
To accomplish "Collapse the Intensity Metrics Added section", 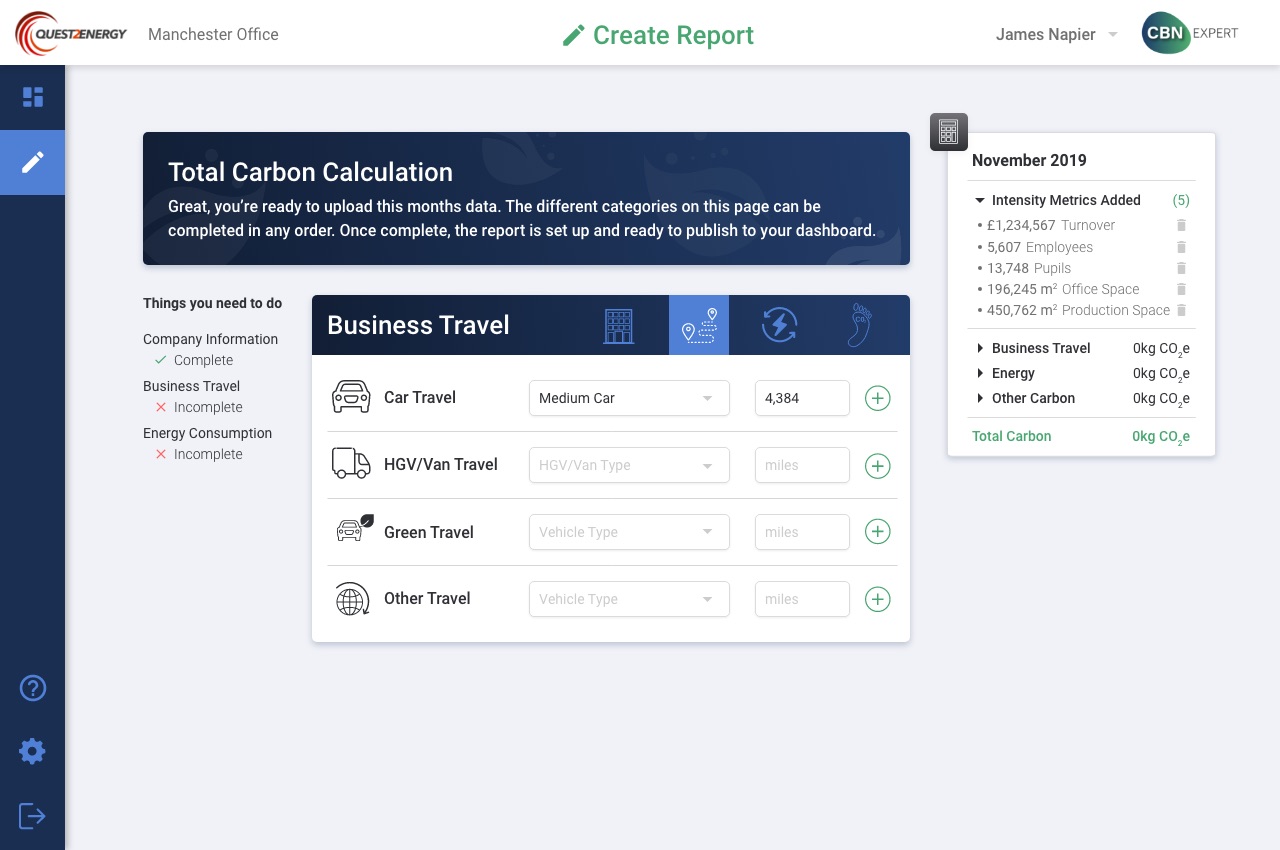I will coord(980,201).
